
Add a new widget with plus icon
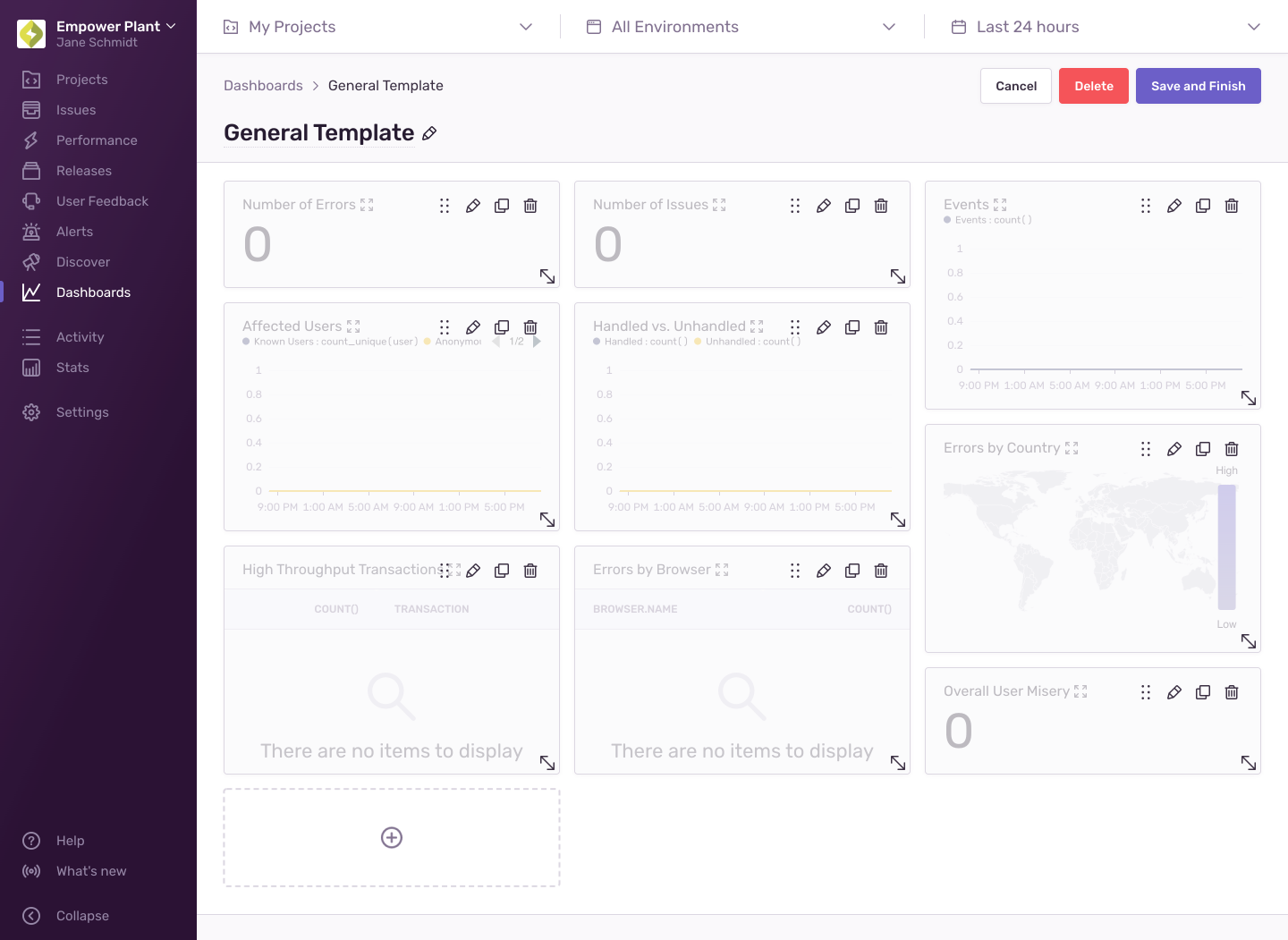click(x=392, y=837)
